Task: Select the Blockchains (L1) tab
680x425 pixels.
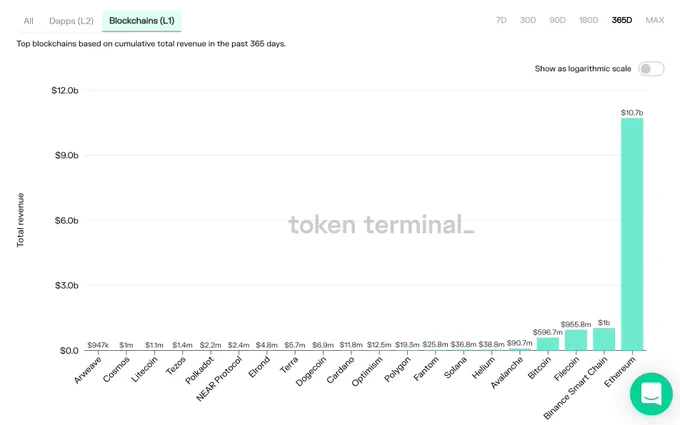Action: pyautogui.click(x=142, y=21)
